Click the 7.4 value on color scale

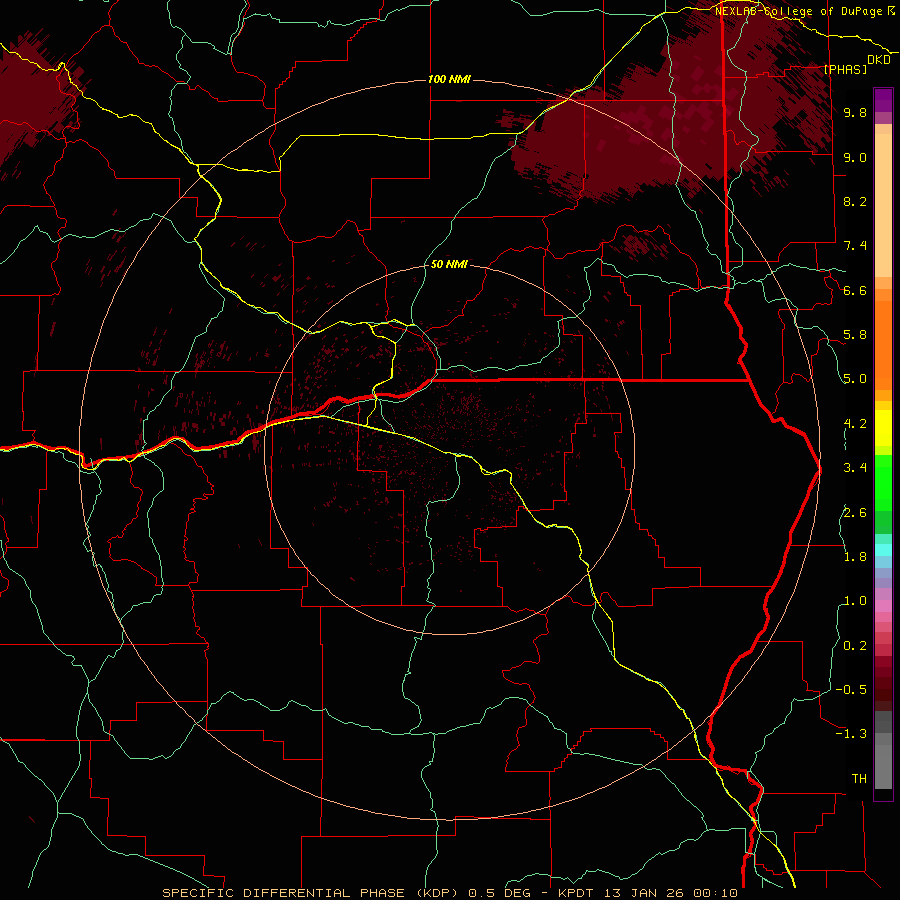(x=855, y=246)
